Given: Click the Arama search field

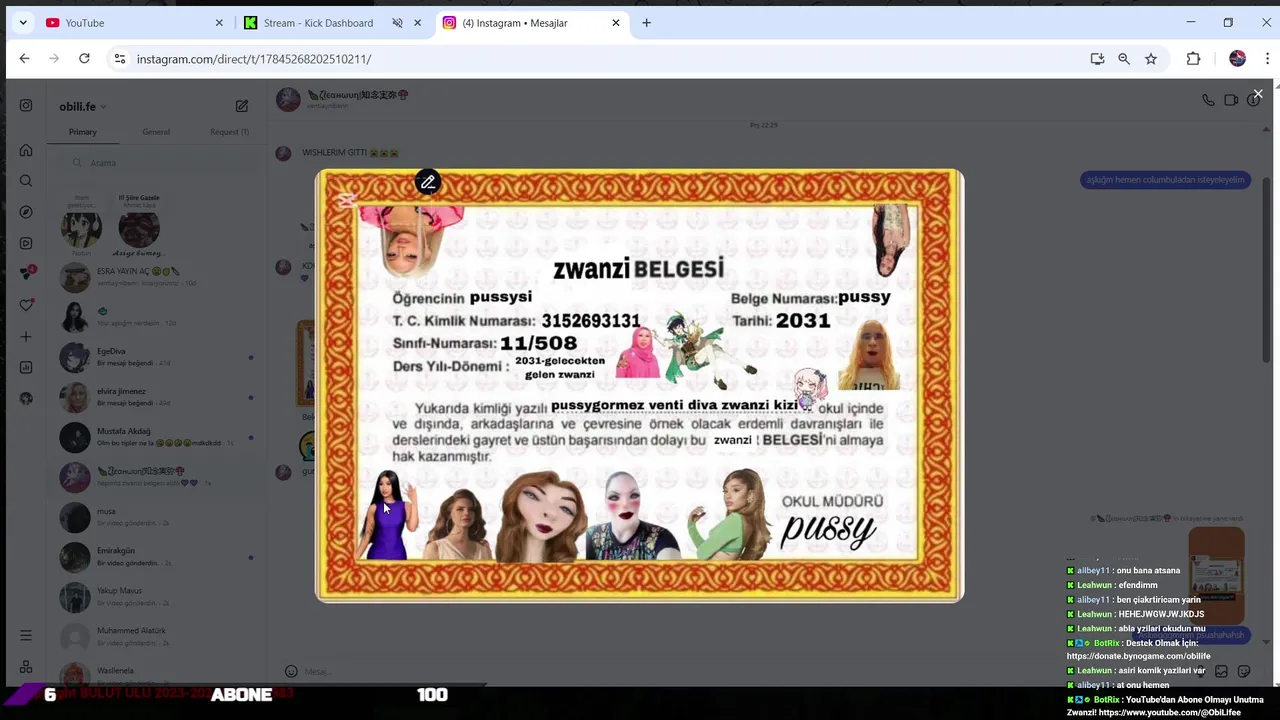Looking at the screenshot, I should tap(156, 163).
